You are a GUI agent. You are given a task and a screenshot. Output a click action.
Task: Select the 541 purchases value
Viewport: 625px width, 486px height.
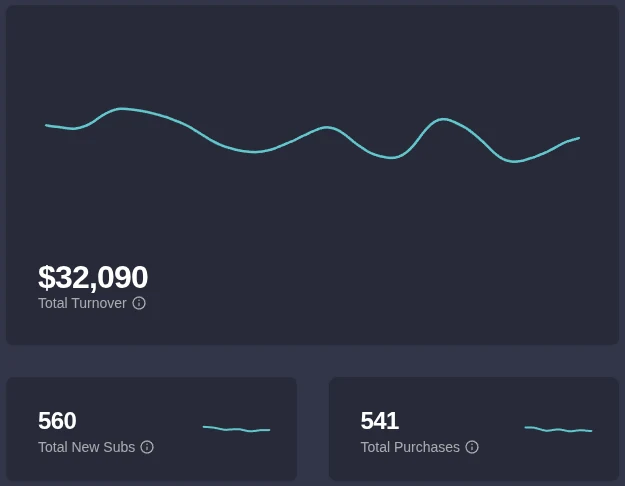click(379, 421)
